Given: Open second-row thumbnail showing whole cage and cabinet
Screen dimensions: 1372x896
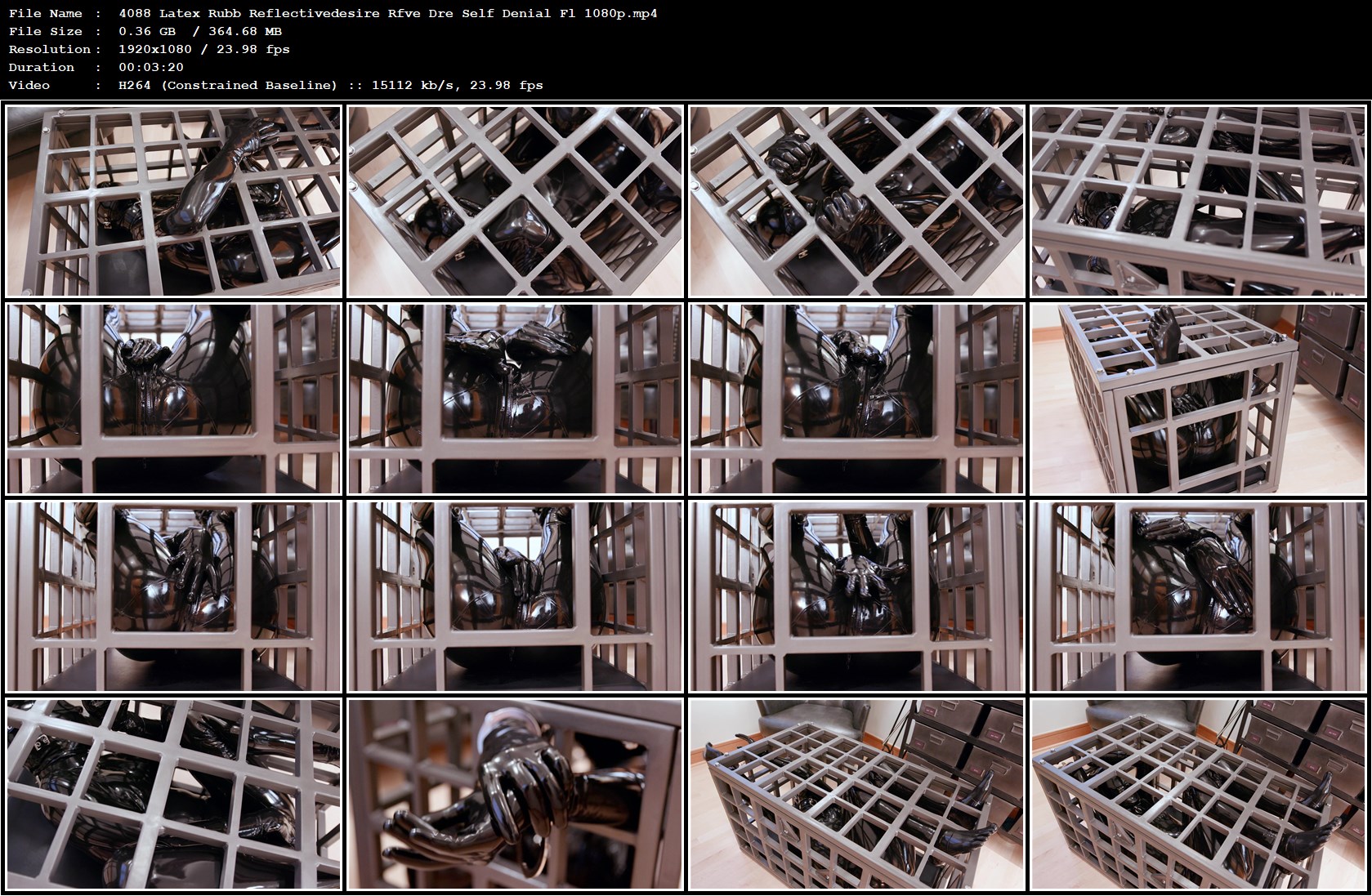Looking at the screenshot, I should click(x=1198, y=399).
